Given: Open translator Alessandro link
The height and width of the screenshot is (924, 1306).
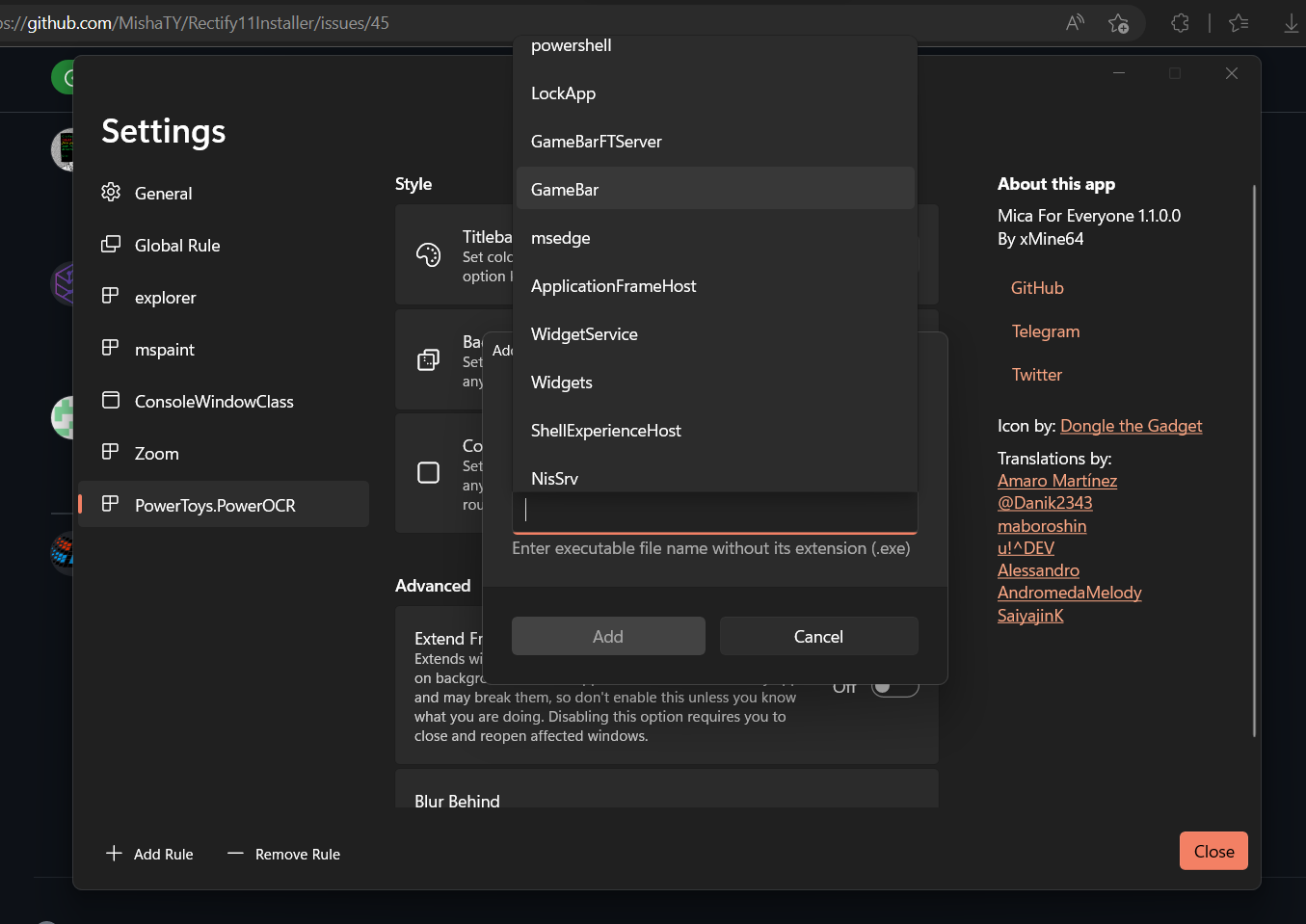Looking at the screenshot, I should click(x=1038, y=570).
